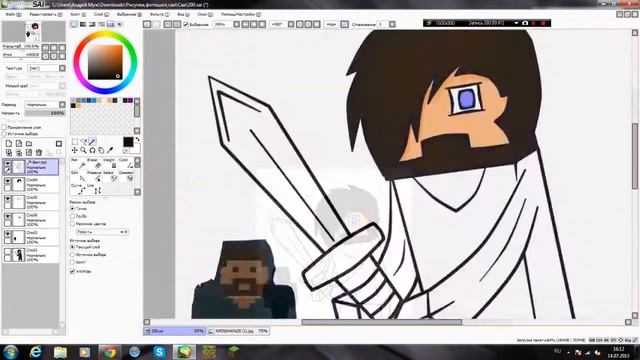
Task: Toggle the Антиалиас checkbox
Action: click(x=73, y=271)
